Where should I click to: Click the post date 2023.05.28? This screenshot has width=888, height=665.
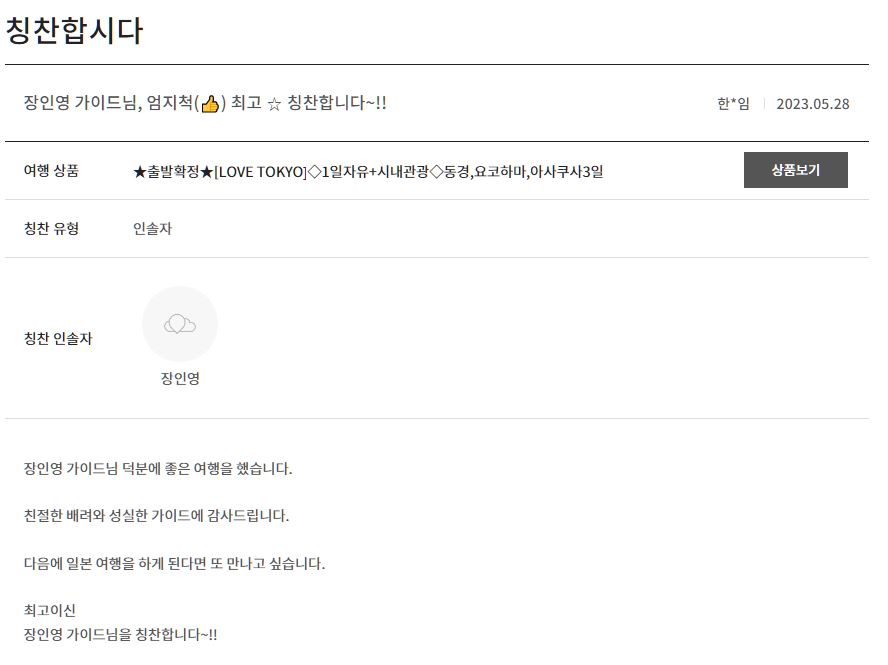[812, 104]
